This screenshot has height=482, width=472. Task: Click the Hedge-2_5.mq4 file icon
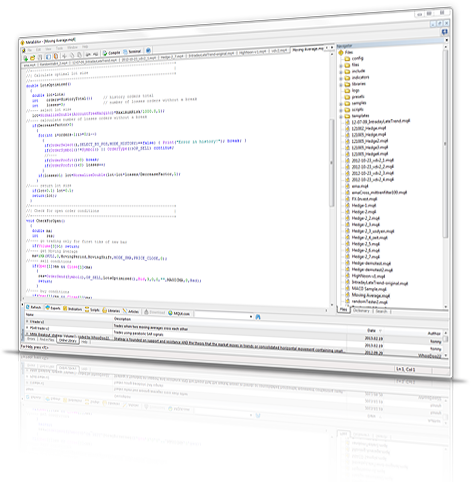click(x=347, y=244)
